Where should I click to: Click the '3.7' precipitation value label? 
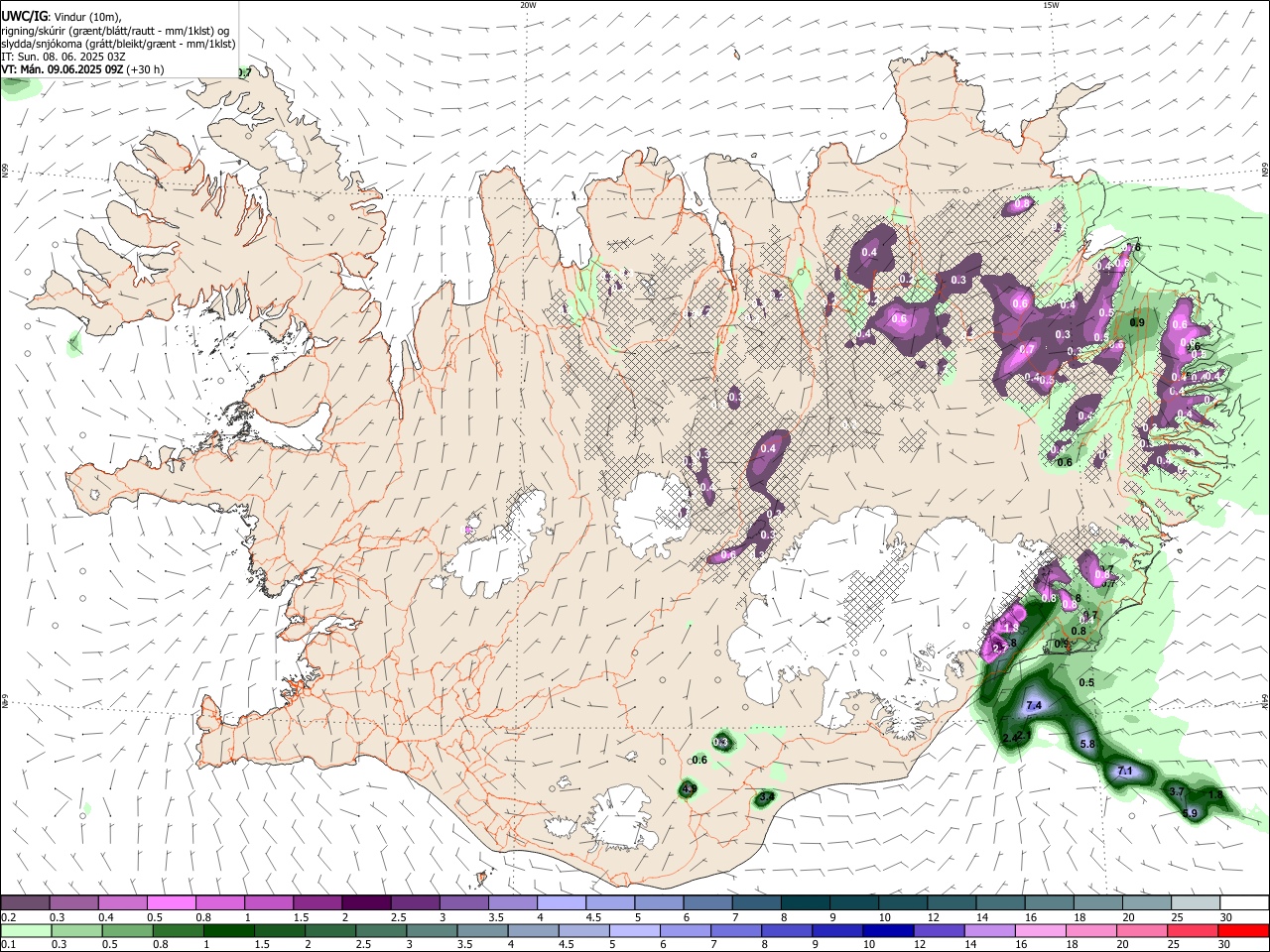click(1178, 791)
